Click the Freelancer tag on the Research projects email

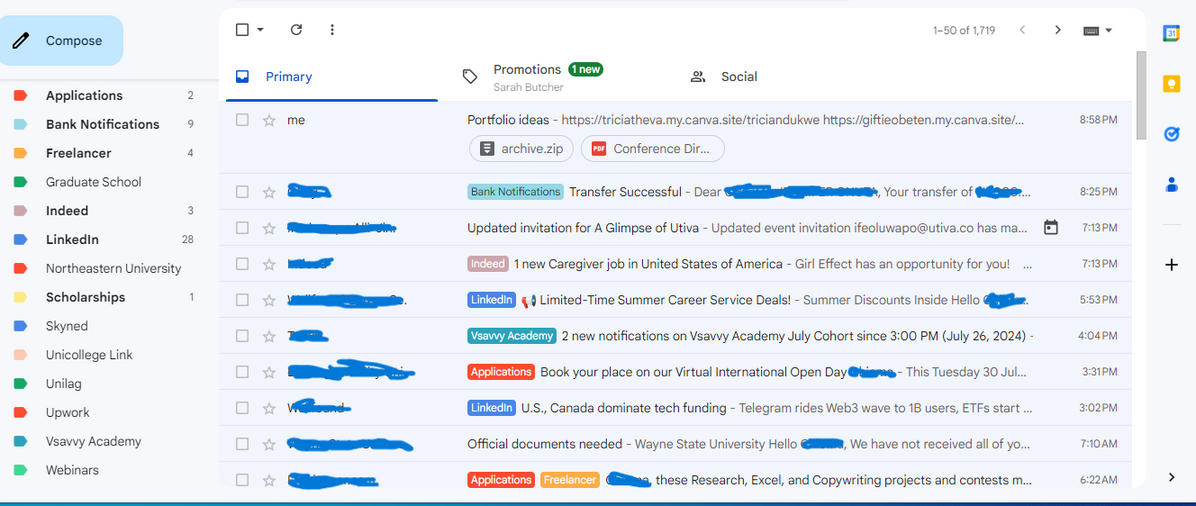point(570,480)
